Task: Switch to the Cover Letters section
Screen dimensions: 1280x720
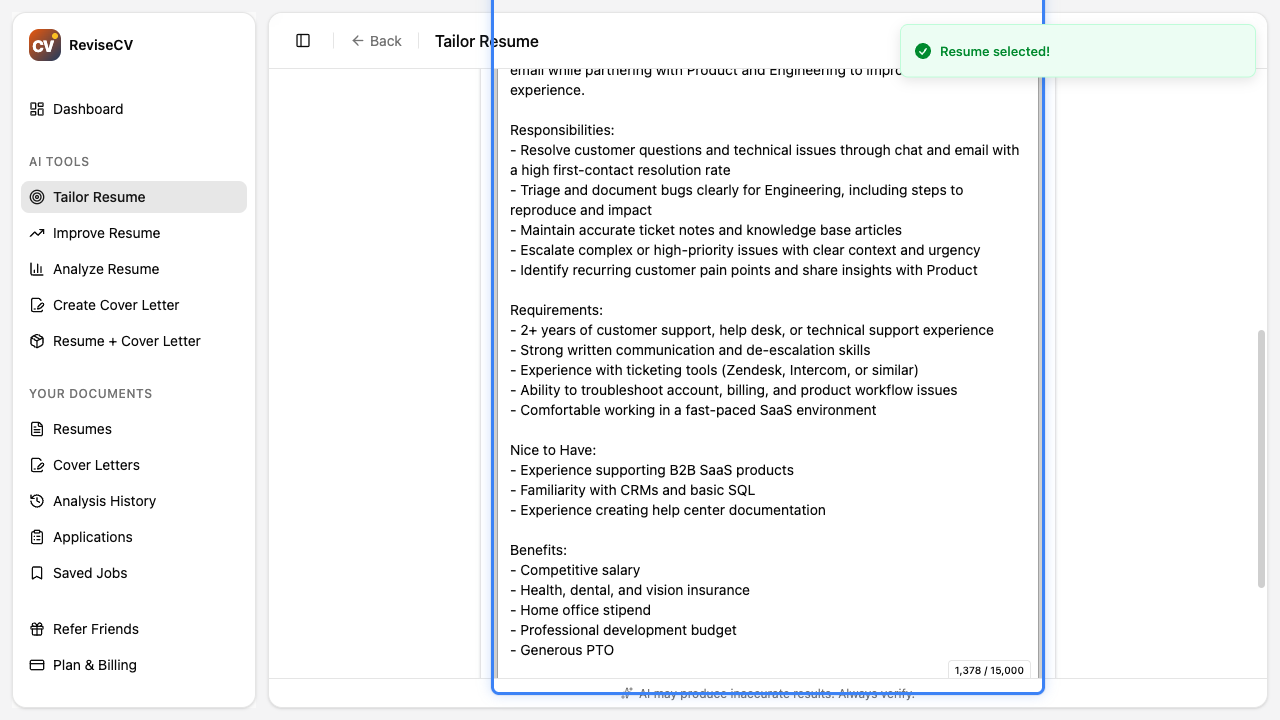Action: pos(96,465)
